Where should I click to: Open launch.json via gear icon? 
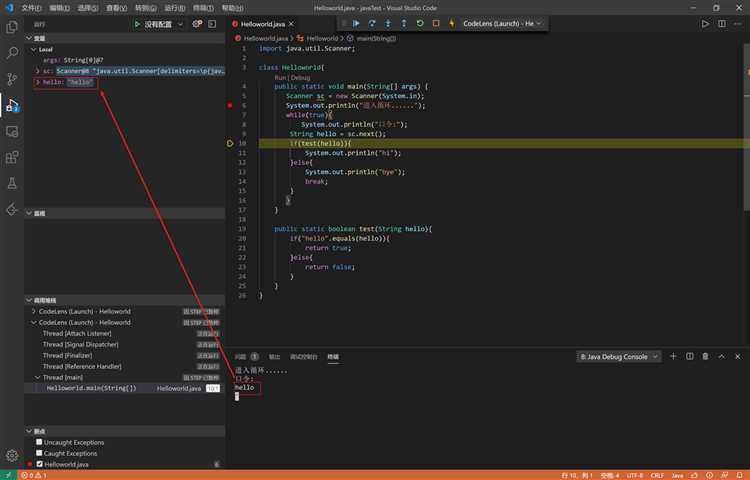click(x=197, y=24)
